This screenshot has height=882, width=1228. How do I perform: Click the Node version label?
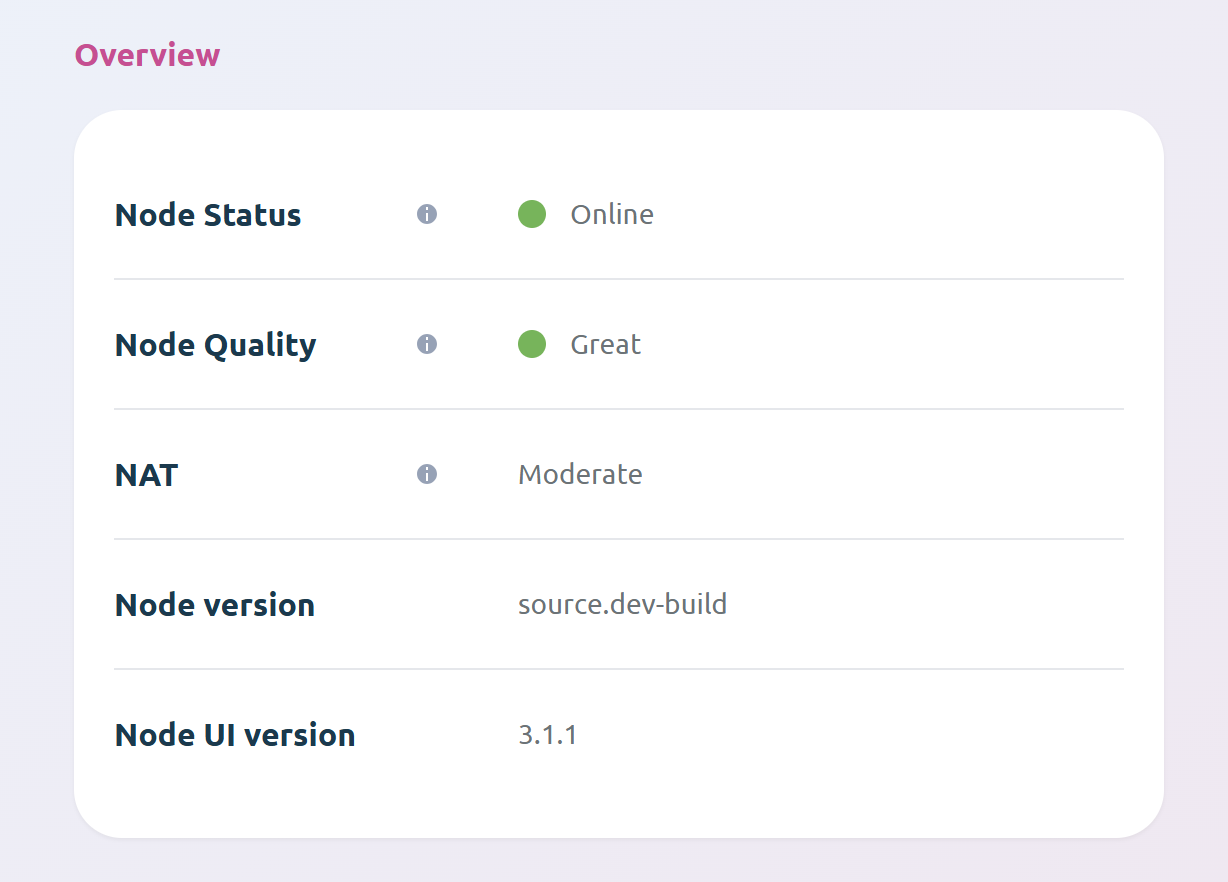(x=214, y=604)
